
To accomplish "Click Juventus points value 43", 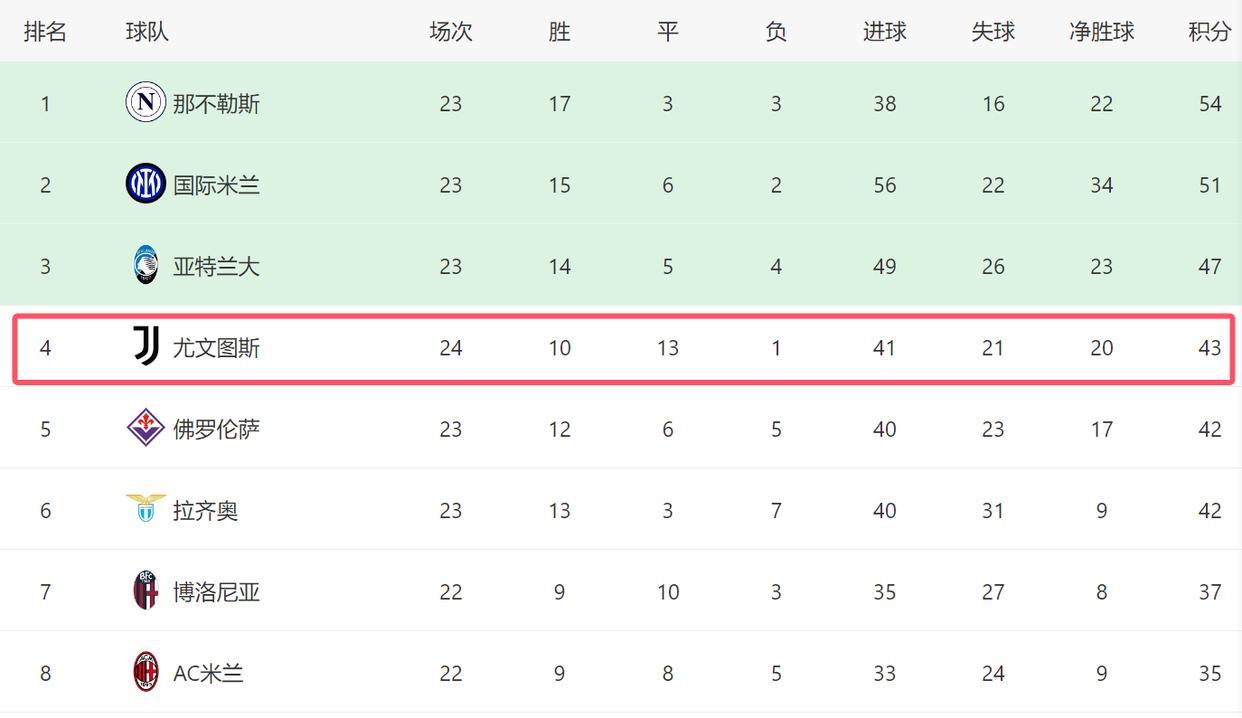I will pyautogui.click(x=1210, y=348).
